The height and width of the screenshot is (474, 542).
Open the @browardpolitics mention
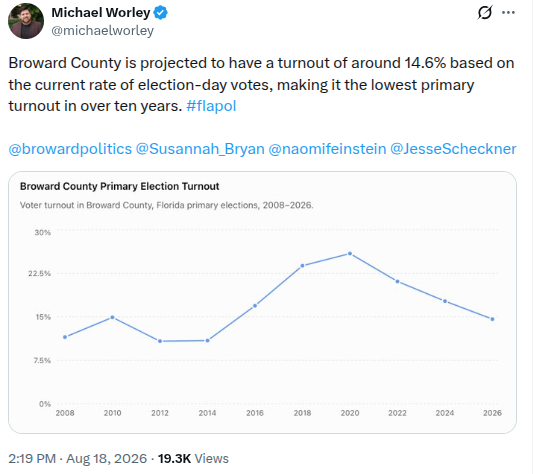(70, 149)
